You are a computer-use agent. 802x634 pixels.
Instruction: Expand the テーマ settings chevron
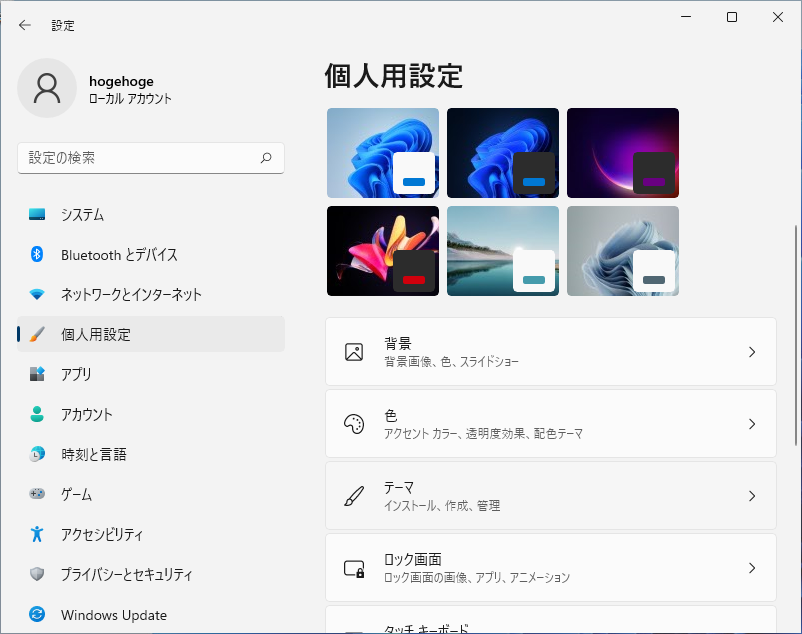click(x=752, y=496)
